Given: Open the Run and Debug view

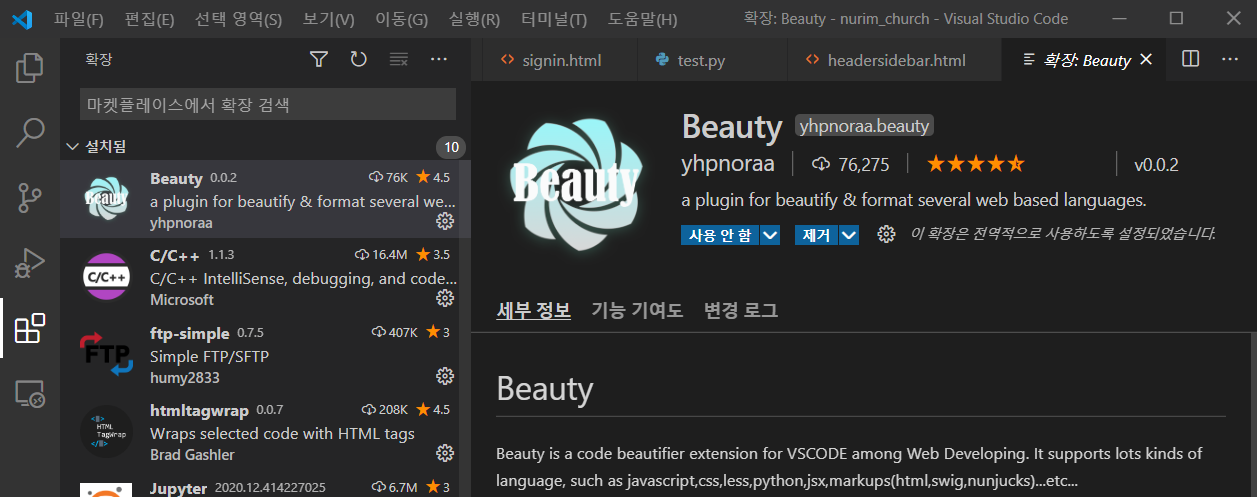Looking at the screenshot, I should point(30,262).
